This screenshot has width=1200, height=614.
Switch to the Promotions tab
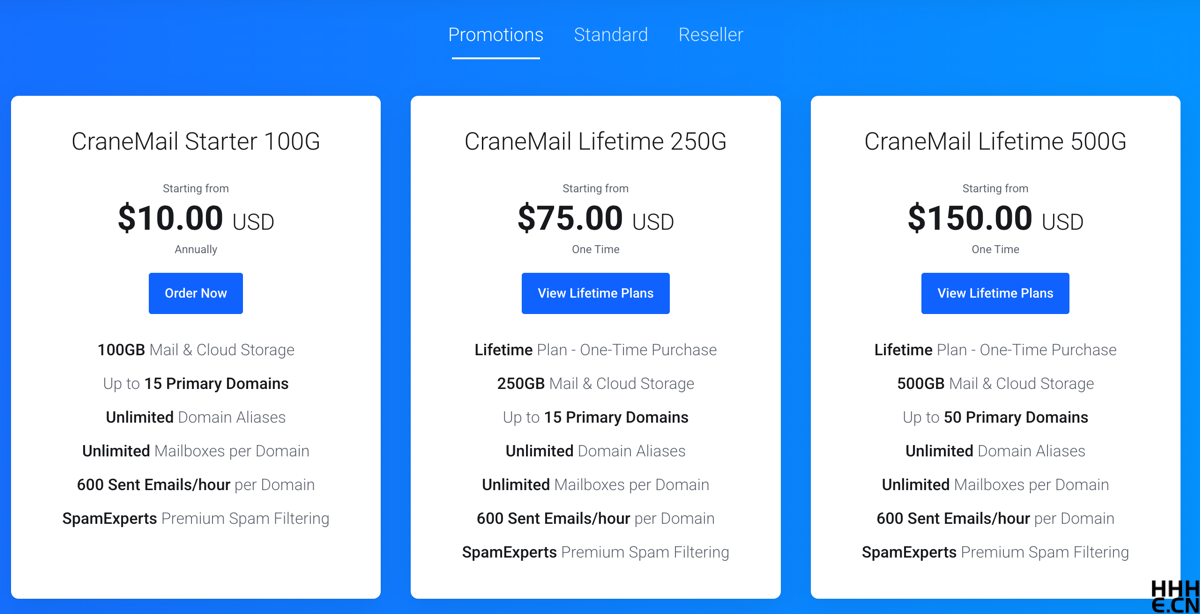(x=495, y=35)
